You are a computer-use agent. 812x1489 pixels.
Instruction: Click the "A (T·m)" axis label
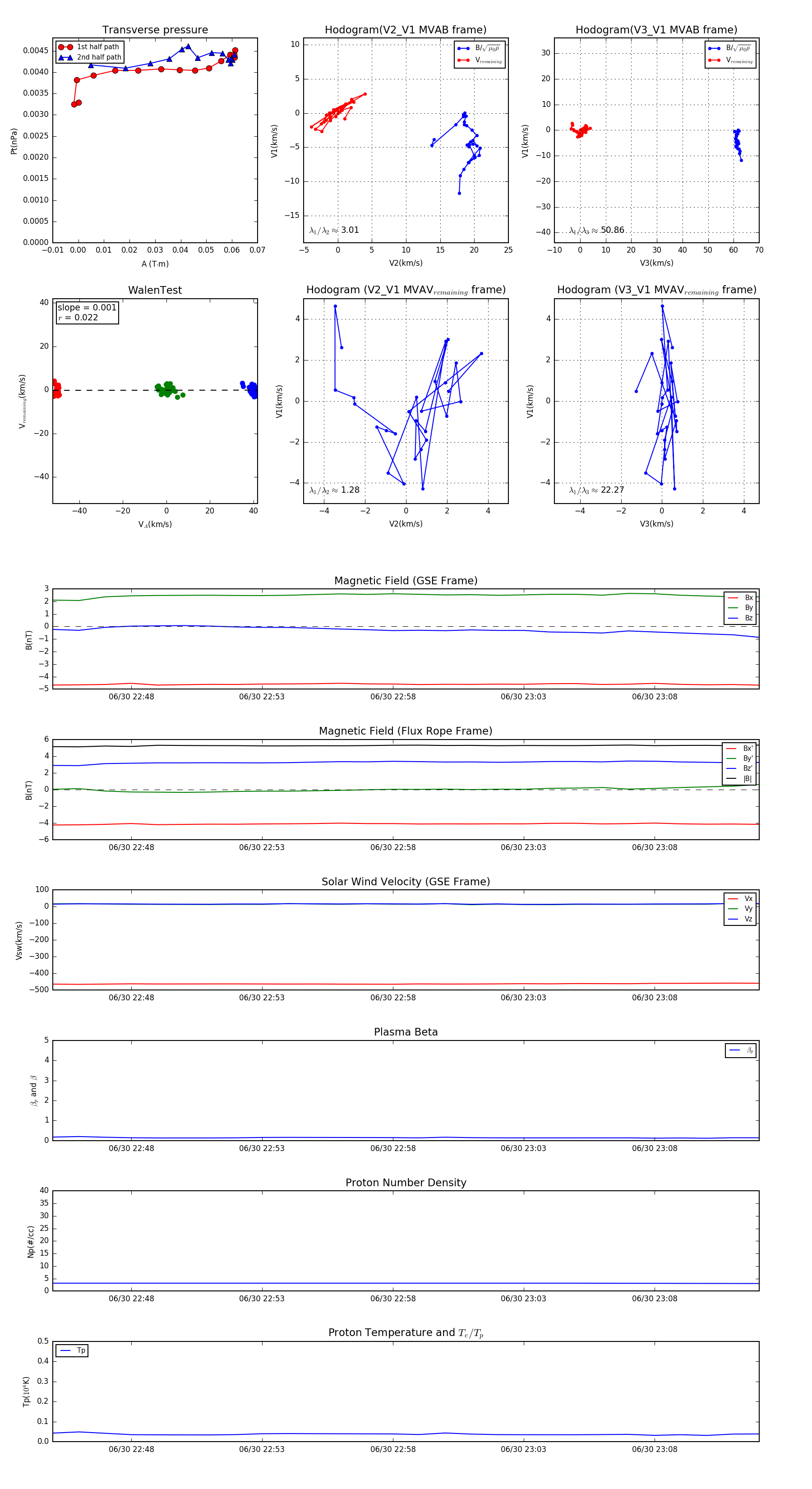click(155, 264)
